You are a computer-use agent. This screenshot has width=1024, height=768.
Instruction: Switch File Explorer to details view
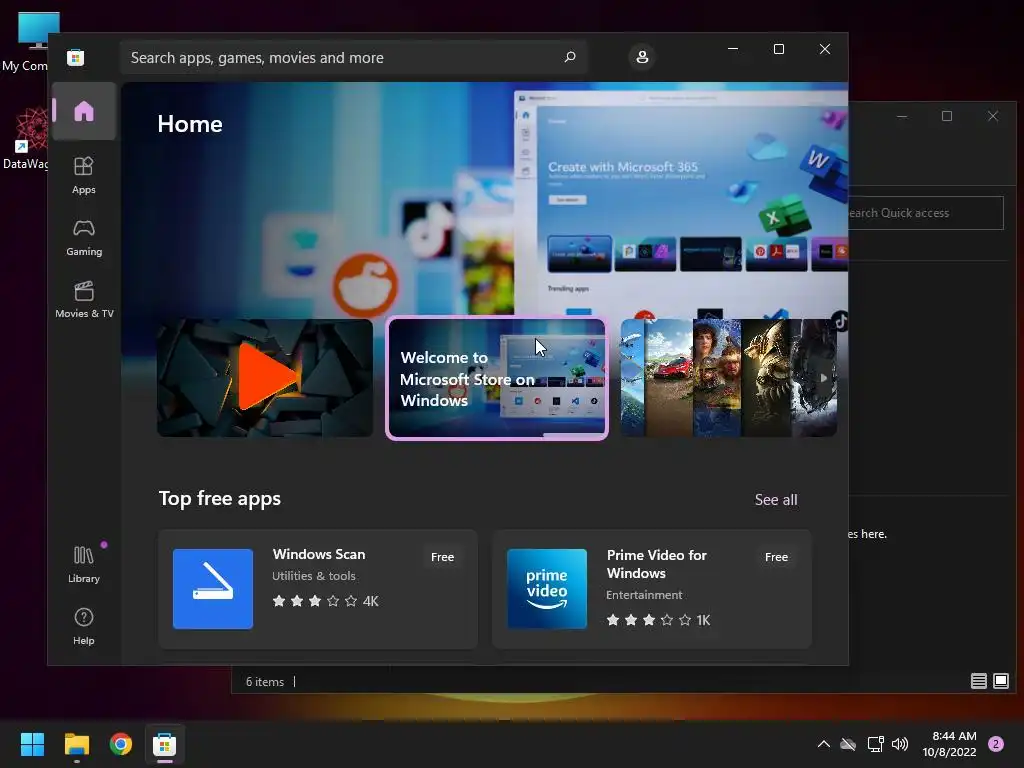(x=978, y=681)
